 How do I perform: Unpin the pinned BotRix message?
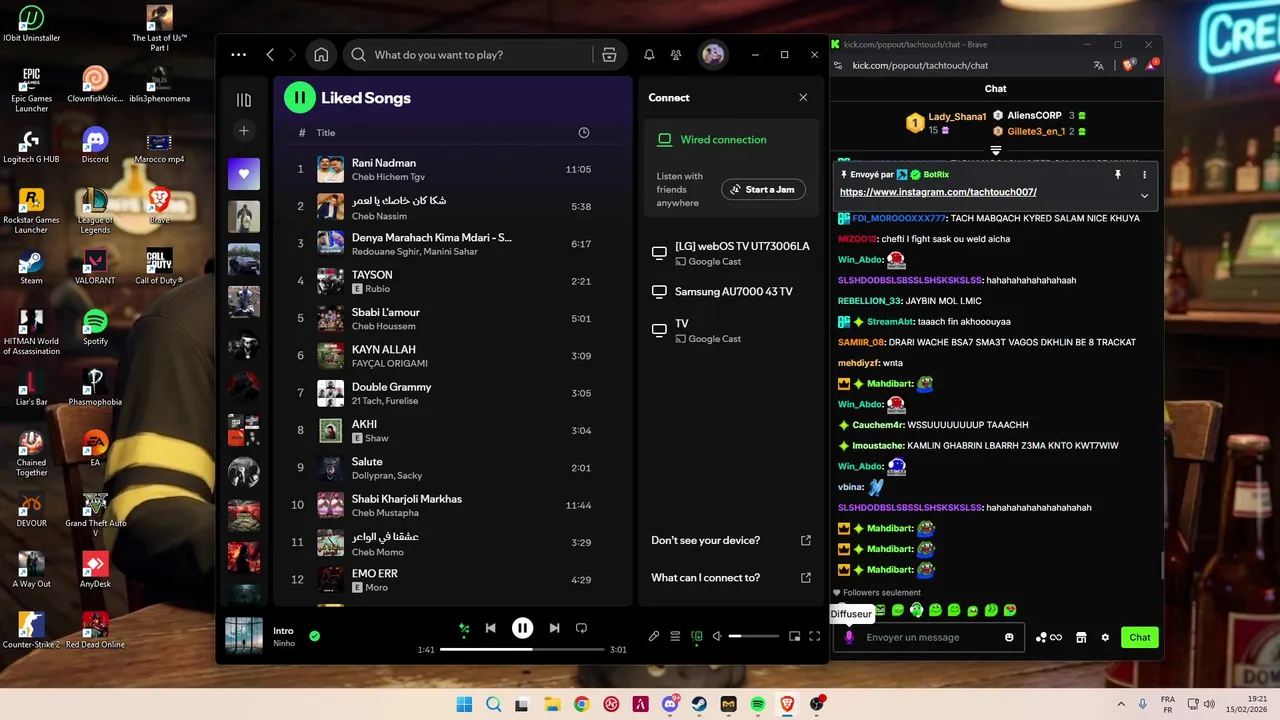(x=1118, y=175)
